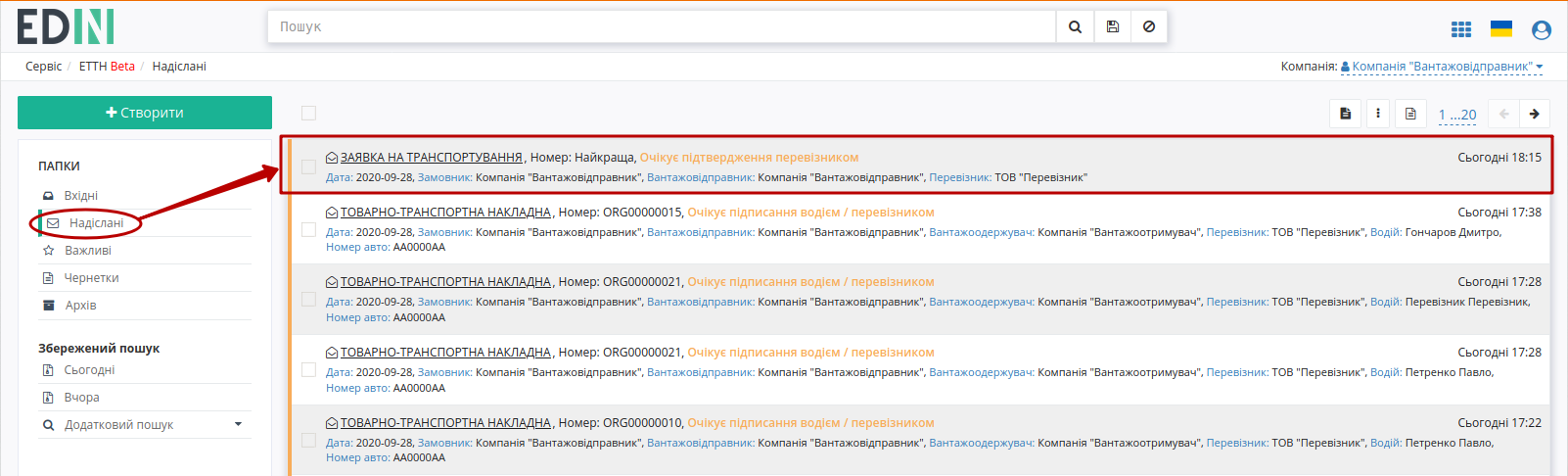
Task: Check the ORG00000021 row with driver Петренко Павло
Action: pyautogui.click(x=308, y=369)
